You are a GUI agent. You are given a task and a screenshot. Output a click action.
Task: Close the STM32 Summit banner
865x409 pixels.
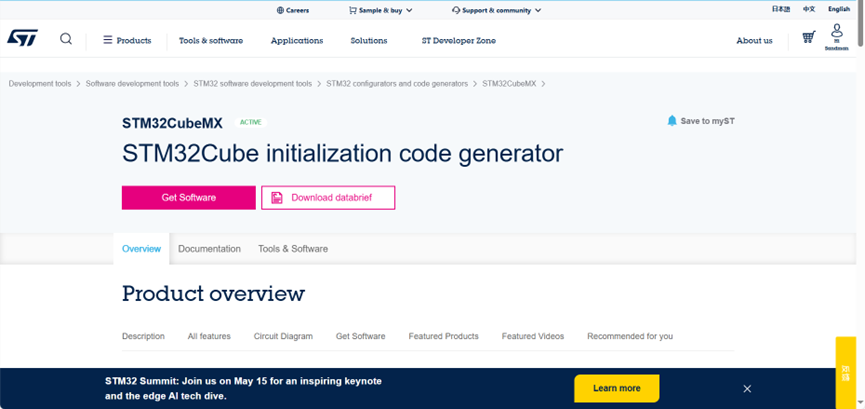tap(747, 389)
